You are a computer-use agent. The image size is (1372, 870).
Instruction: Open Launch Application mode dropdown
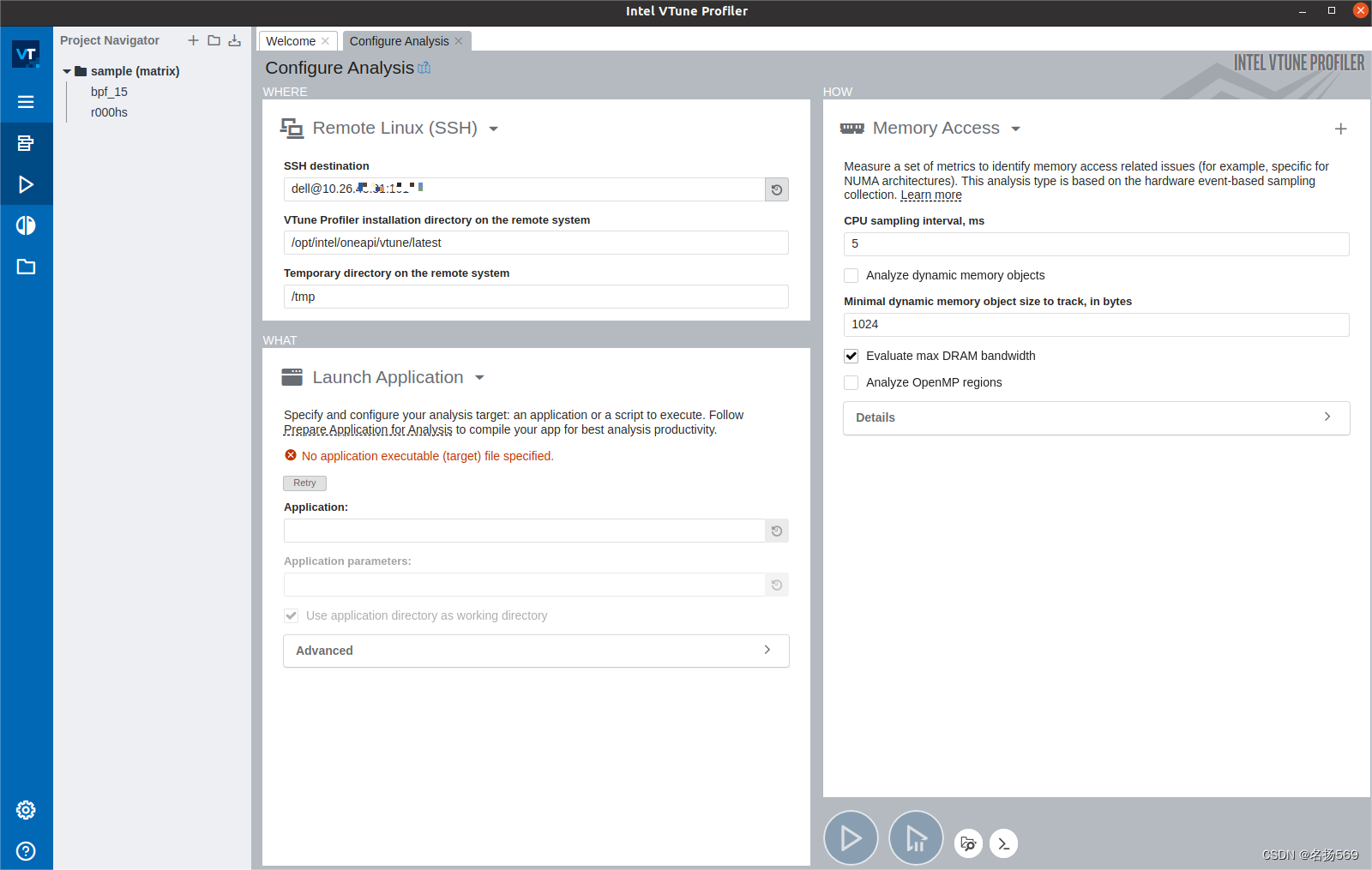coord(479,378)
